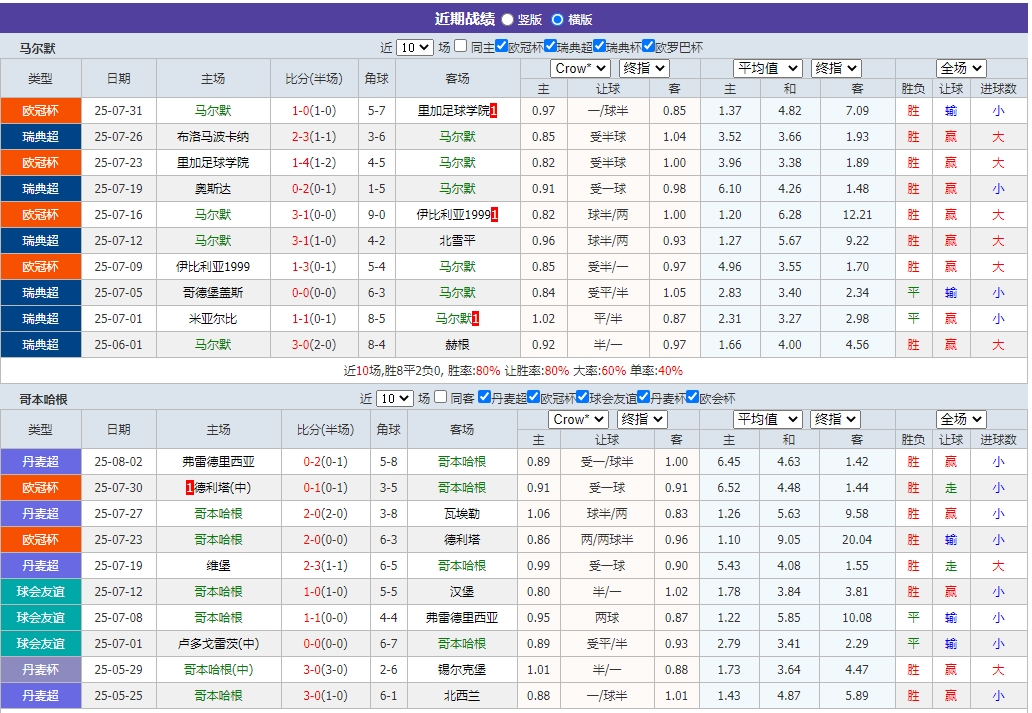
Task: Open the 平均值 dropdown in 哥本哈根 section
Action: pos(767,419)
